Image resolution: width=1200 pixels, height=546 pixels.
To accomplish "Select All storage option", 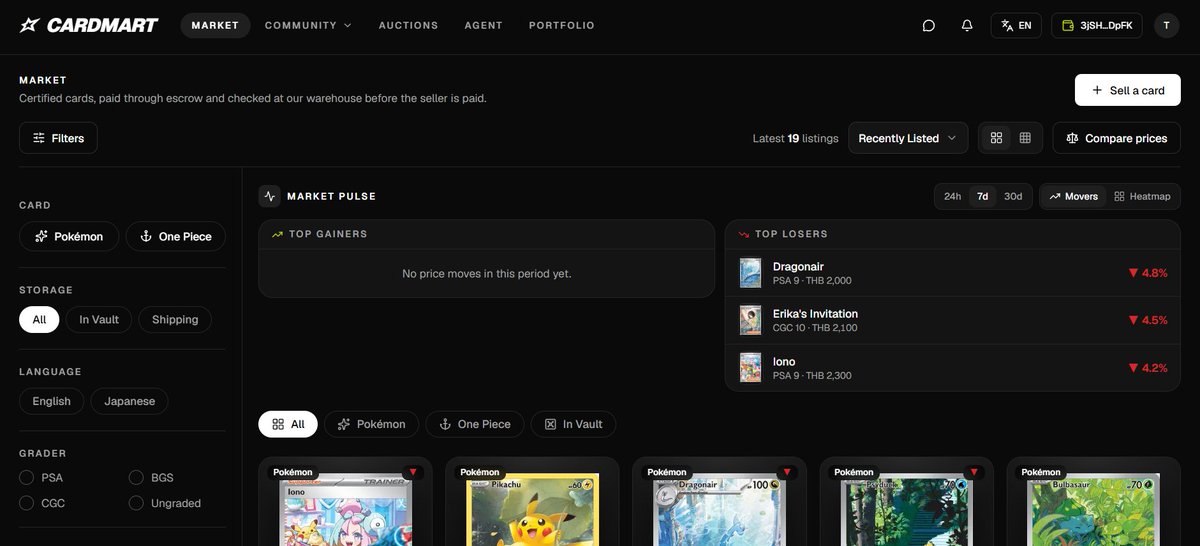I will click(x=39, y=319).
